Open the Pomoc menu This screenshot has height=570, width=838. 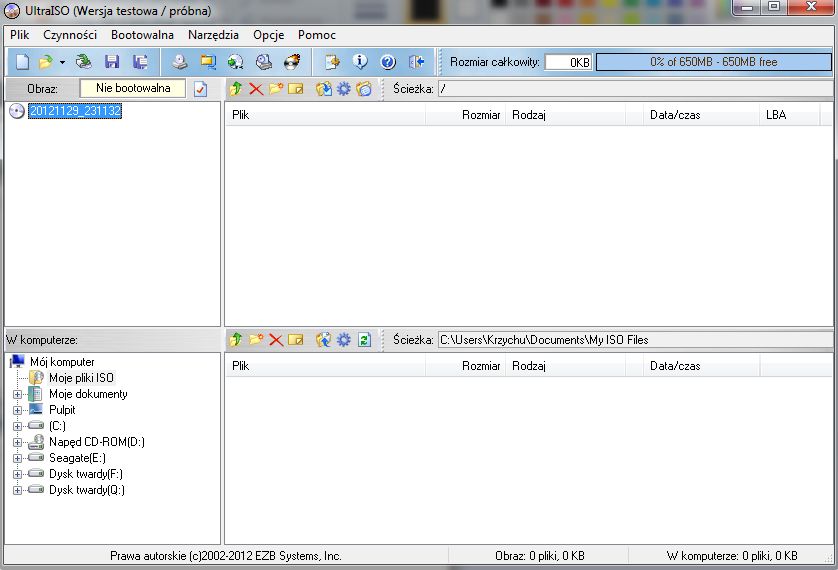point(317,35)
